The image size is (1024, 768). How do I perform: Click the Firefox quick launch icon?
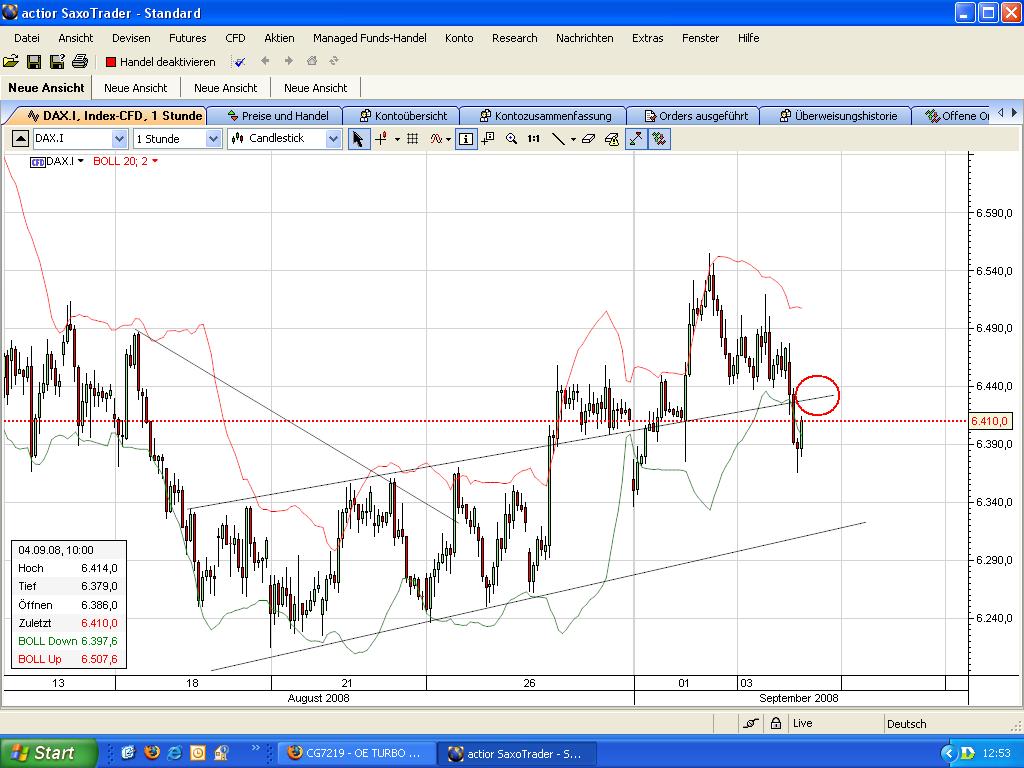tap(152, 753)
